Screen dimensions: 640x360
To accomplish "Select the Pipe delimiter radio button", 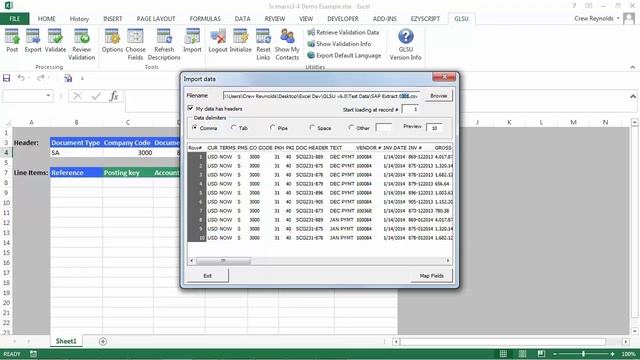I will [273, 128].
